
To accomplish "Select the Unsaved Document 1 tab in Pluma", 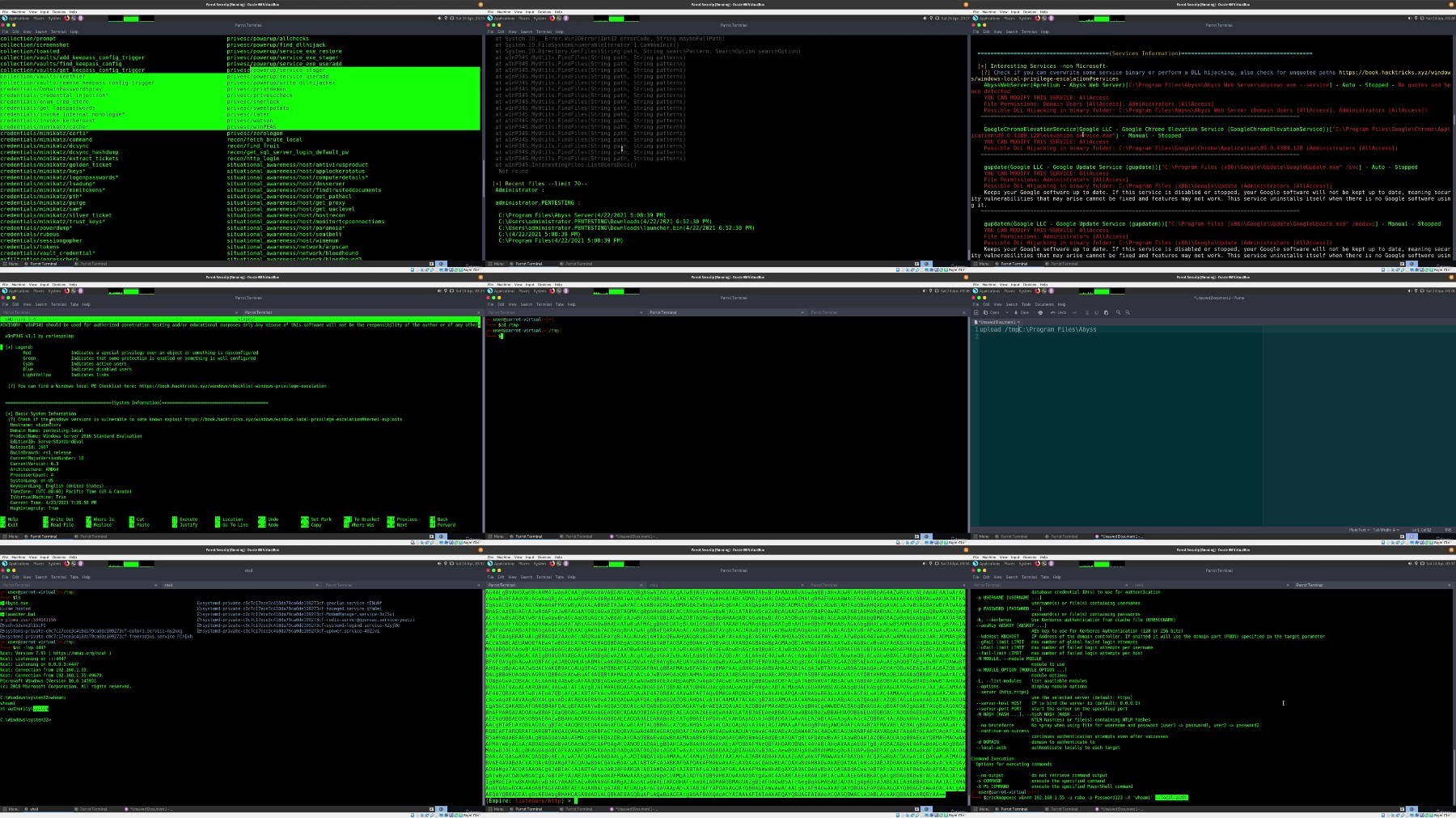I will (997, 322).
